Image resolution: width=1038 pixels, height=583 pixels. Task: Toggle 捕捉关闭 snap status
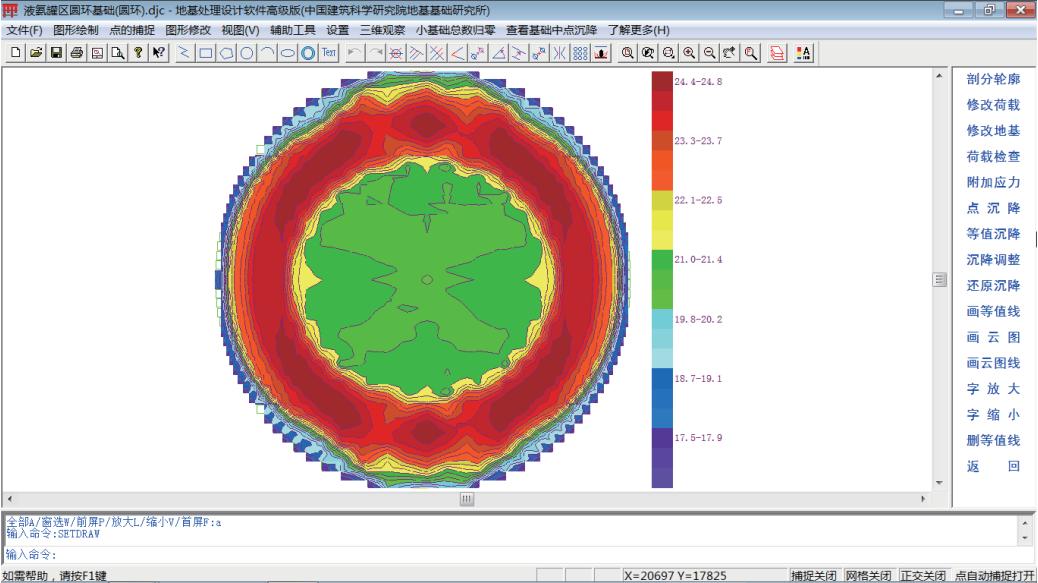[x=814, y=576]
